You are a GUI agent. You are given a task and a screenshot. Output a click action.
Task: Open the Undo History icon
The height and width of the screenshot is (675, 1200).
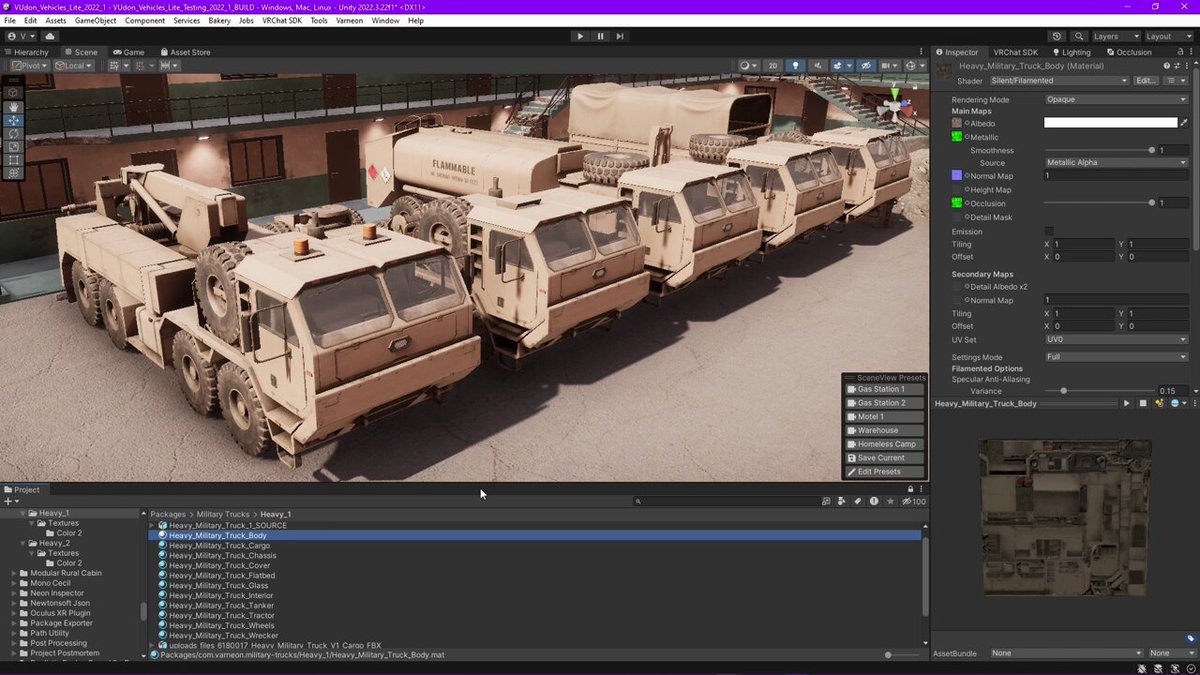pyautogui.click(x=1057, y=36)
